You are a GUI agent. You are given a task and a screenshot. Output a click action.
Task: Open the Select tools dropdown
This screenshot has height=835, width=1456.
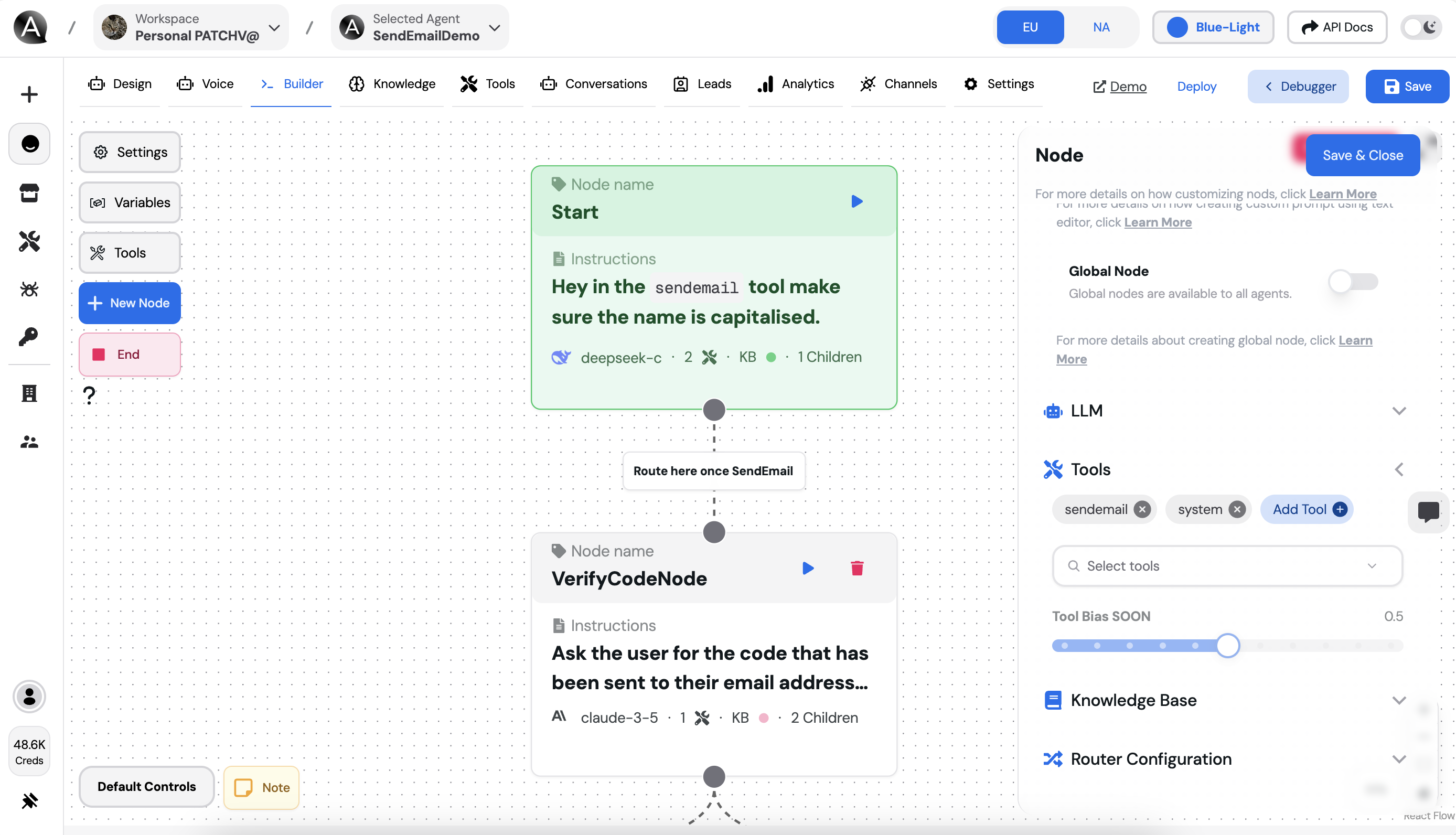1227,566
